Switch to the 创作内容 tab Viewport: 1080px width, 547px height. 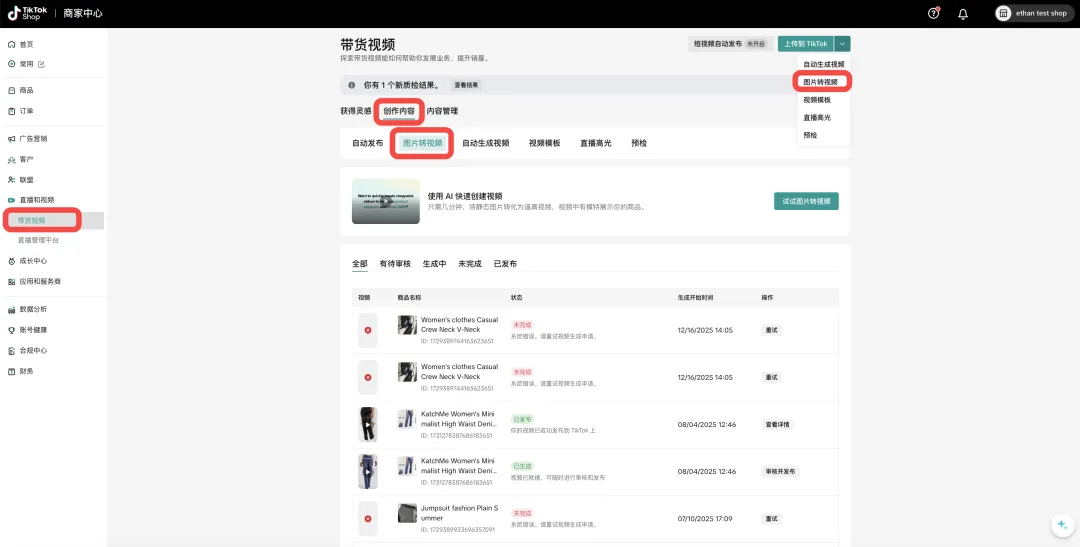point(399,111)
